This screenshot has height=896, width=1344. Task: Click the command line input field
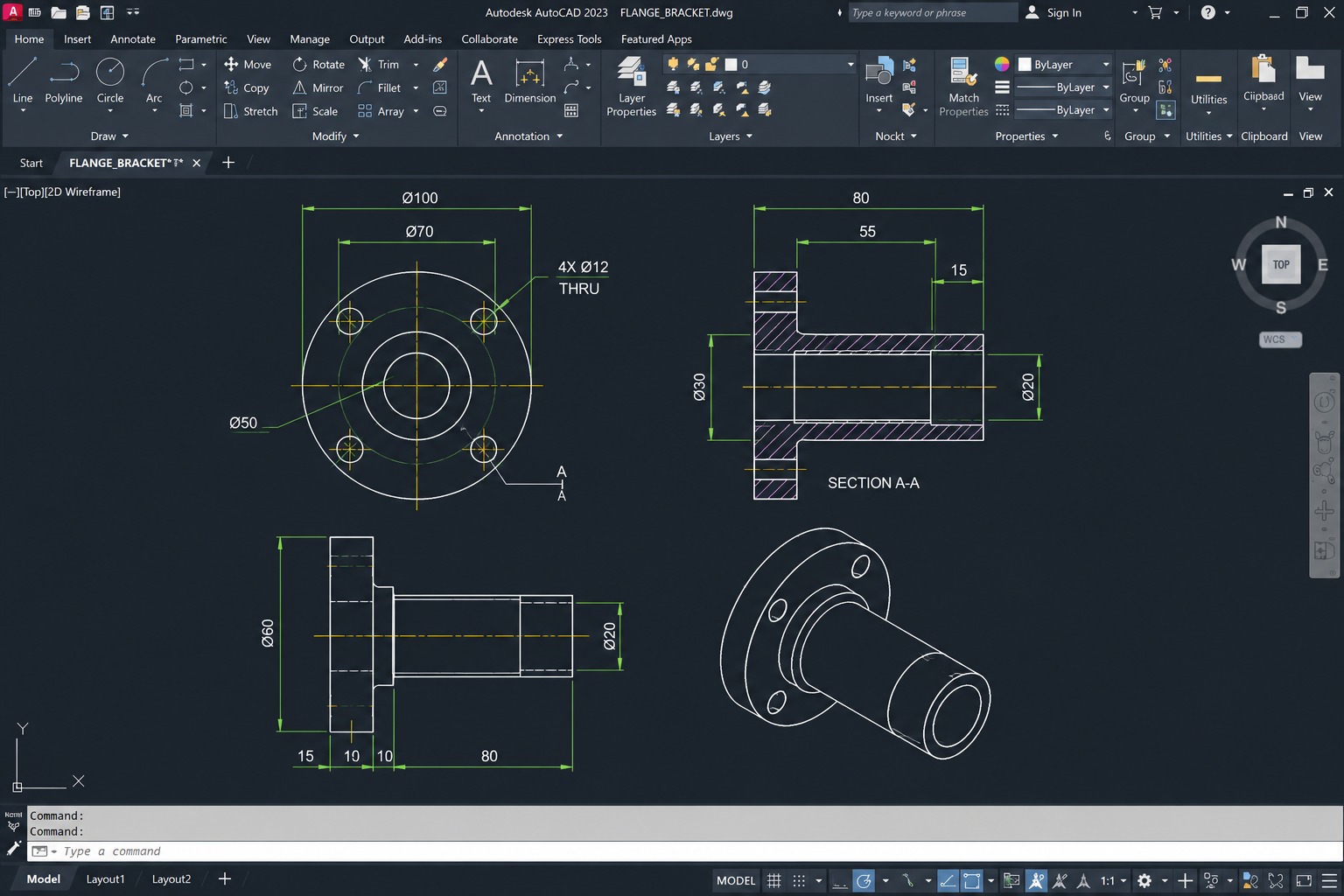coord(684,851)
